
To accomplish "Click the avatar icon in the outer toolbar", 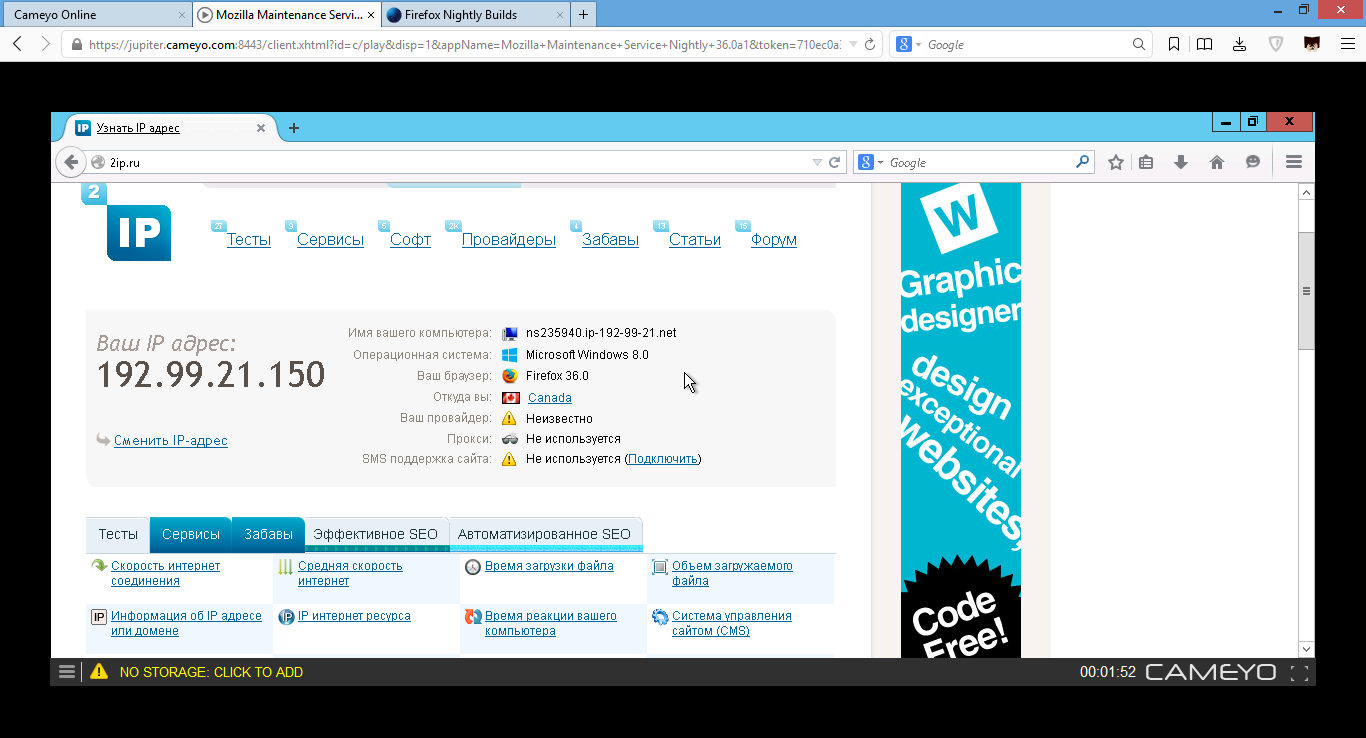I will click(x=1311, y=44).
